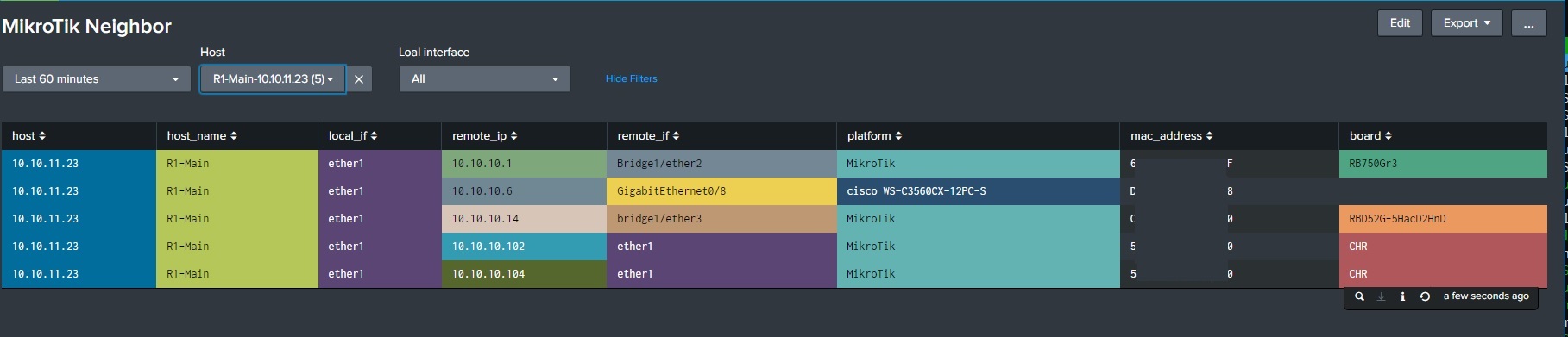Image resolution: width=1568 pixels, height=337 pixels.
Task: Clear the Host filter with X icon
Action: pyautogui.click(x=359, y=79)
